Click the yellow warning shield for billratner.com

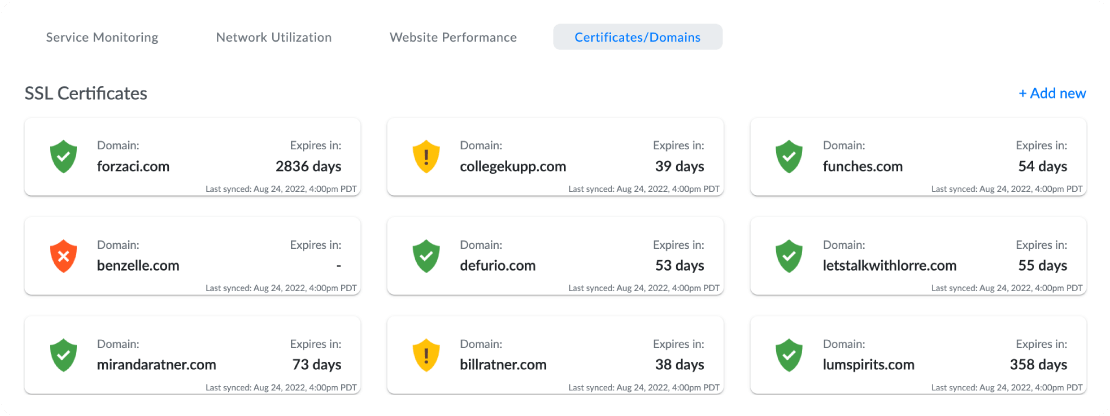[426, 355]
